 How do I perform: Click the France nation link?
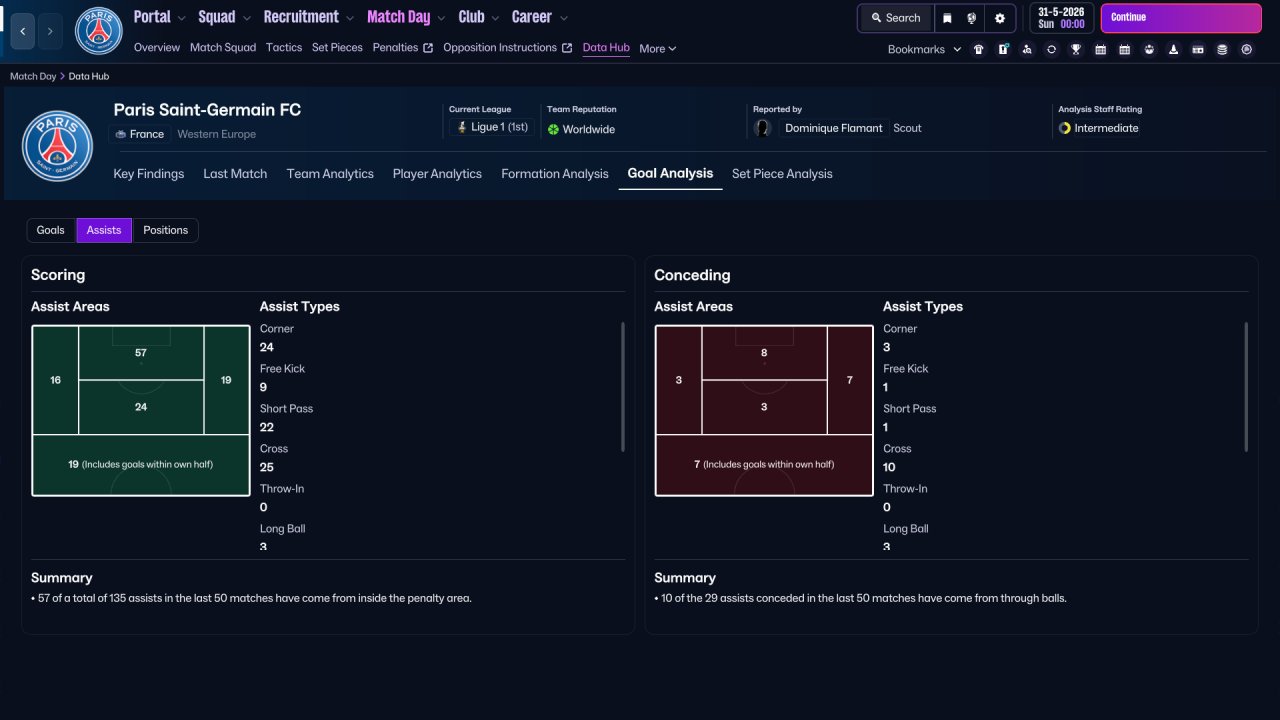coord(147,134)
